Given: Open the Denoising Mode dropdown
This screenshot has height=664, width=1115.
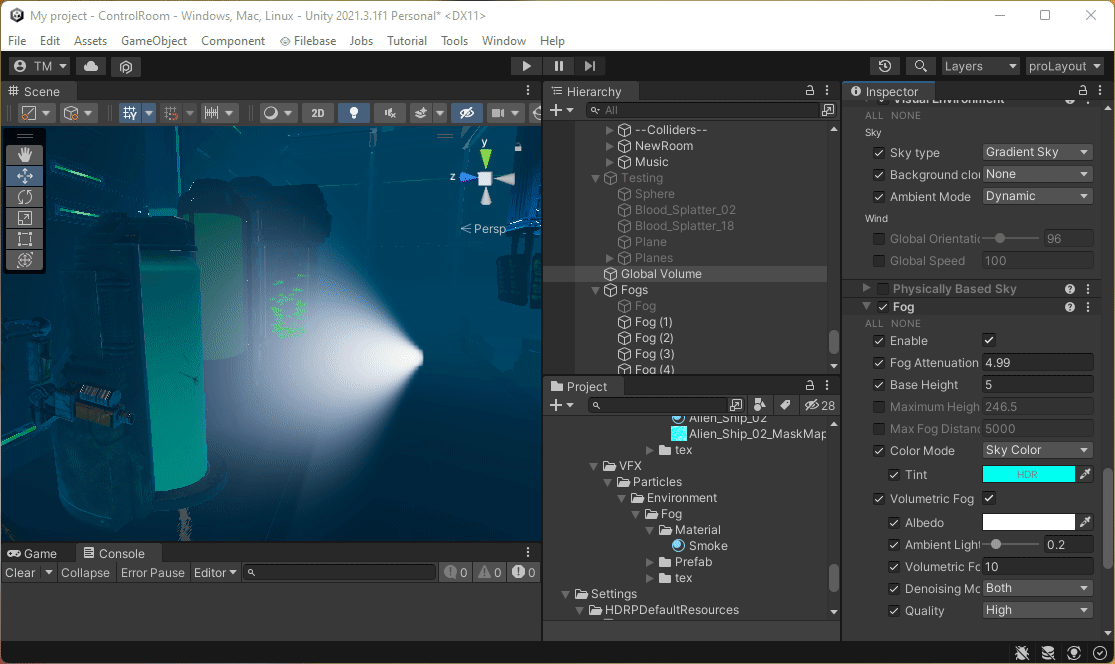Looking at the screenshot, I should (1037, 588).
